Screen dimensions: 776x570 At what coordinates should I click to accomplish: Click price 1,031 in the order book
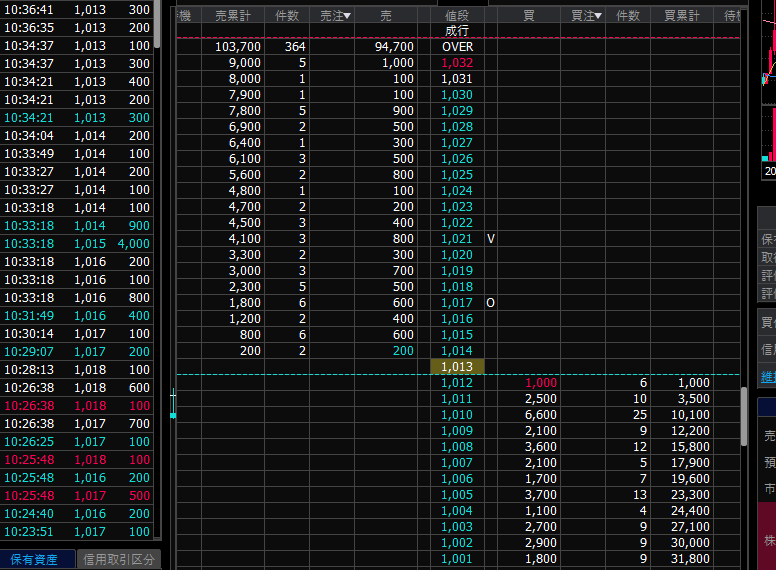[x=457, y=79]
